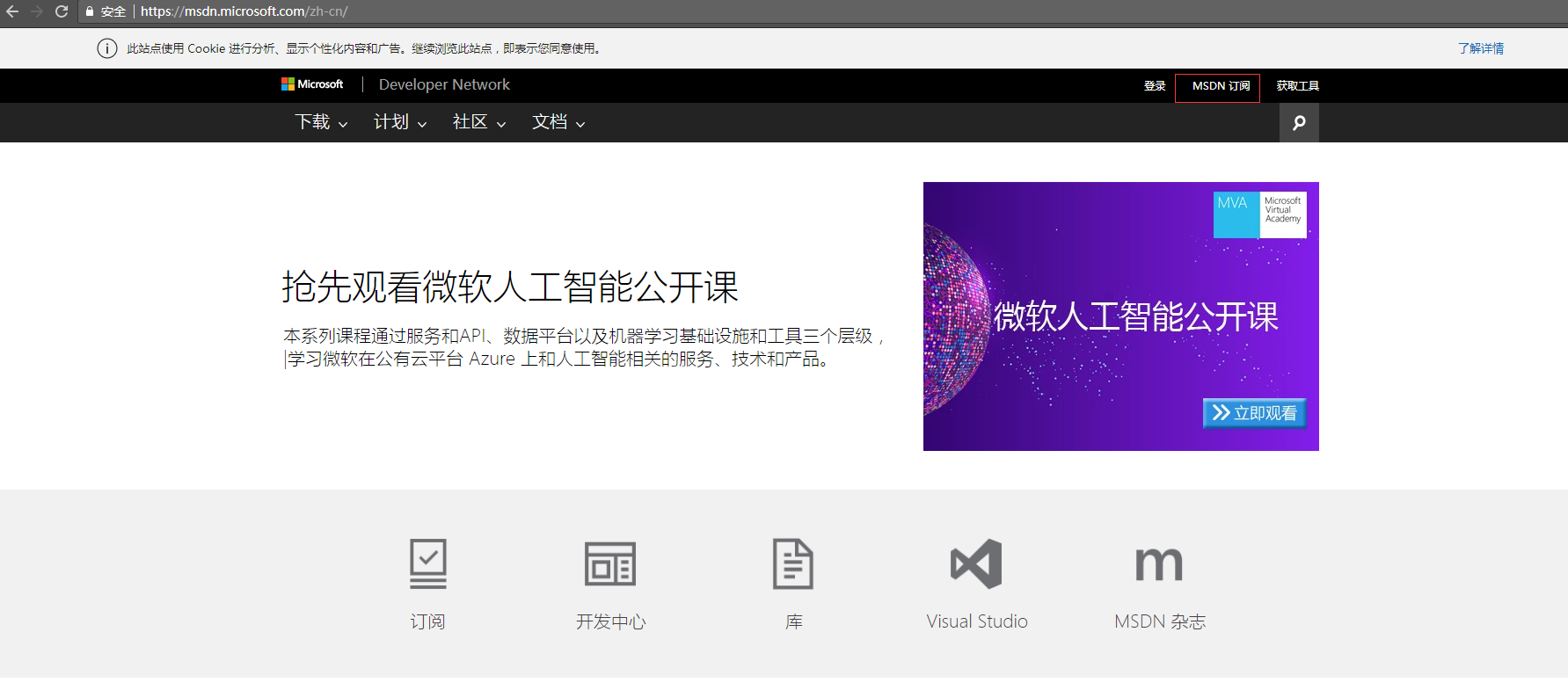Click the heading 抢先观看微软人工智能公开课

(510, 287)
